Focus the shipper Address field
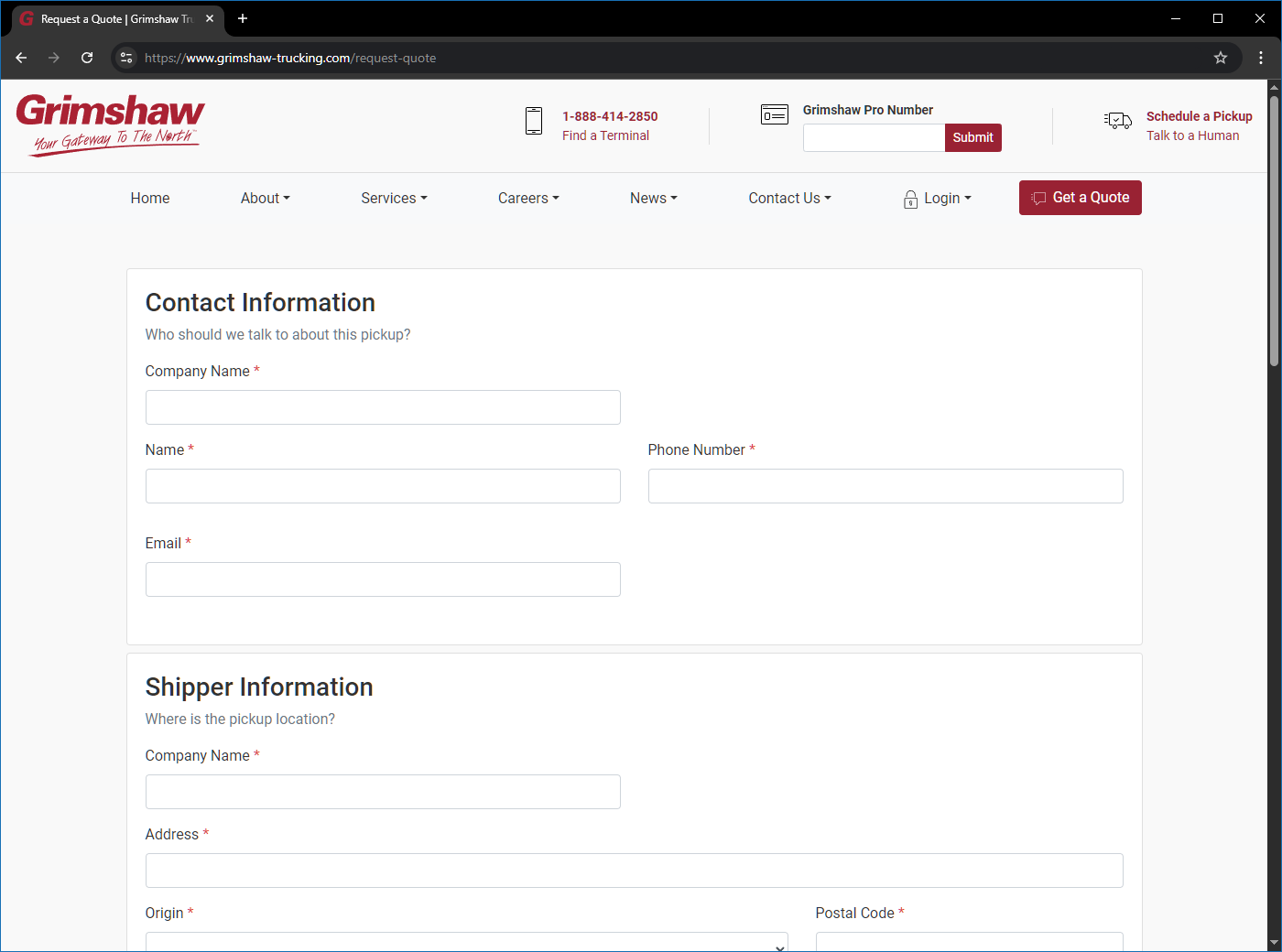The height and width of the screenshot is (952, 1282). click(635, 871)
